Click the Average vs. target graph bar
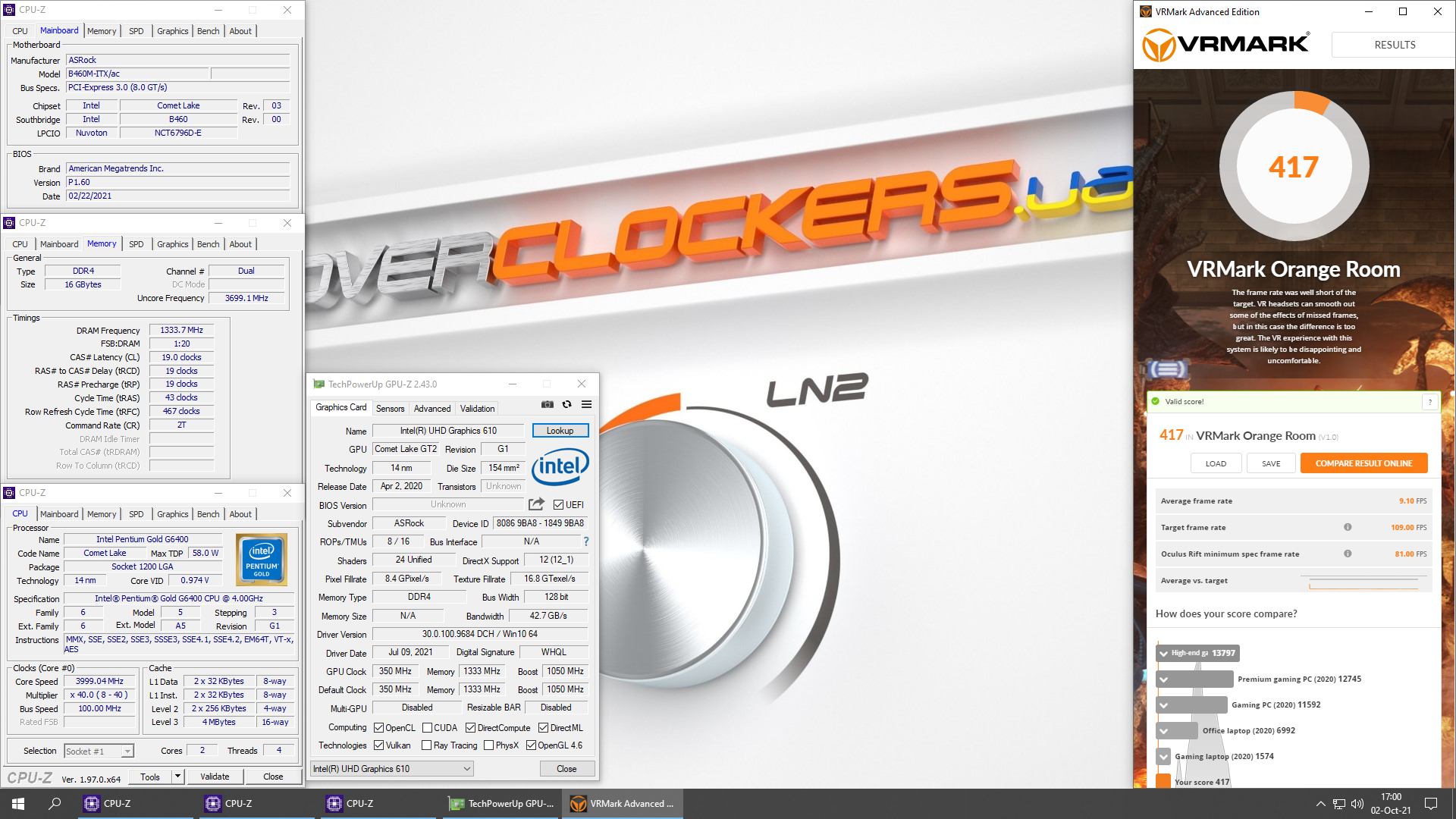This screenshot has height=819, width=1456. click(x=1363, y=583)
